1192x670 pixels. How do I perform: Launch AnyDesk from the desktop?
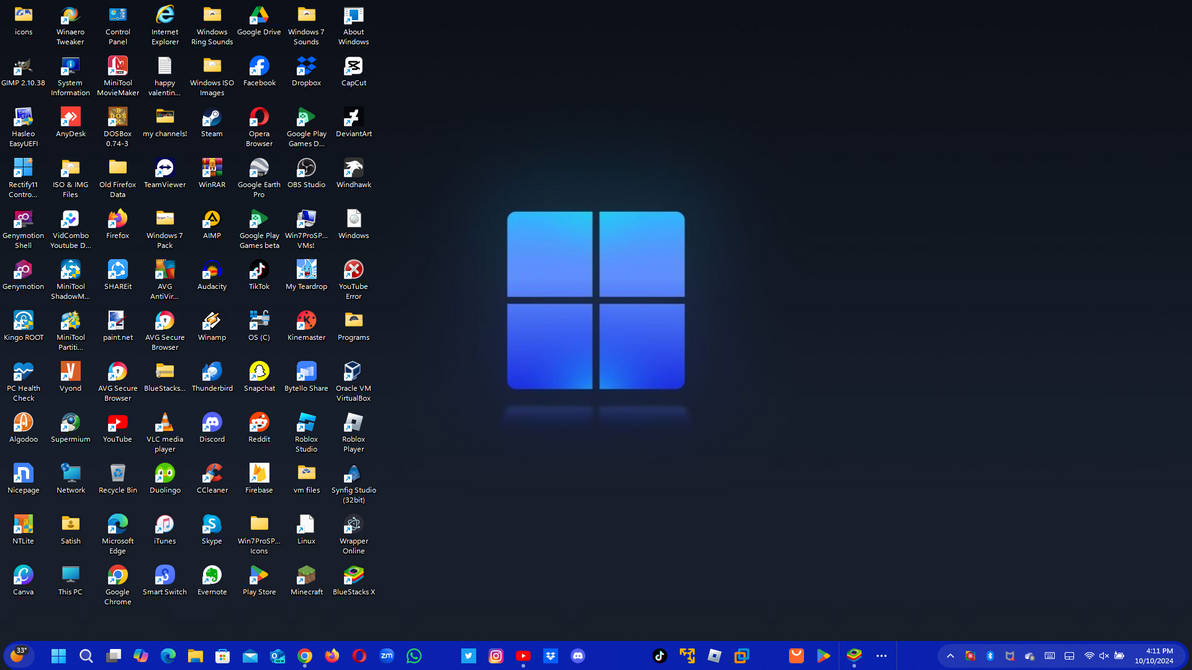click(x=70, y=122)
